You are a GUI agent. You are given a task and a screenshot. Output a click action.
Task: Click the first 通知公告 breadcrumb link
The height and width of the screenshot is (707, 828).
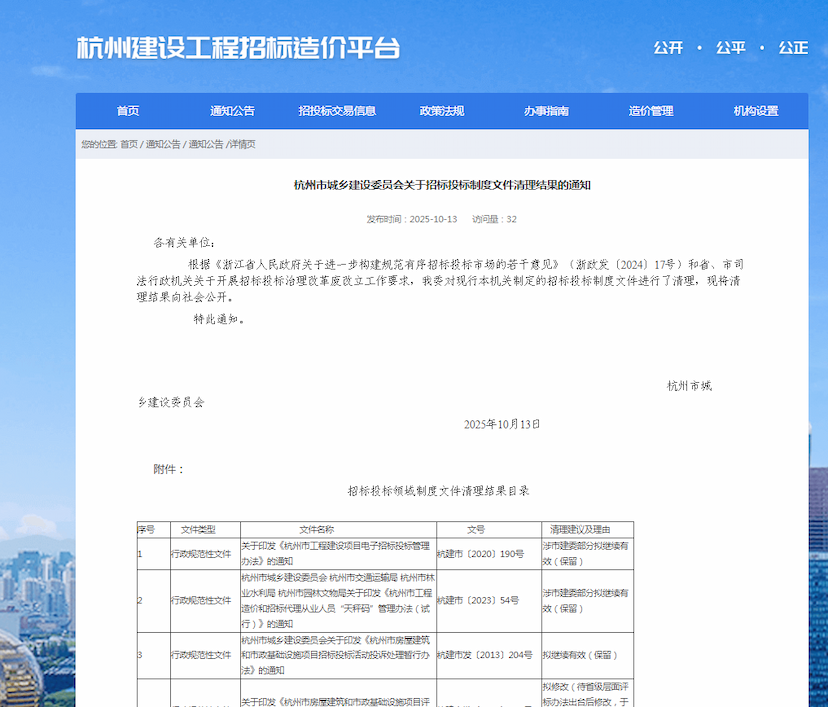[163, 145]
